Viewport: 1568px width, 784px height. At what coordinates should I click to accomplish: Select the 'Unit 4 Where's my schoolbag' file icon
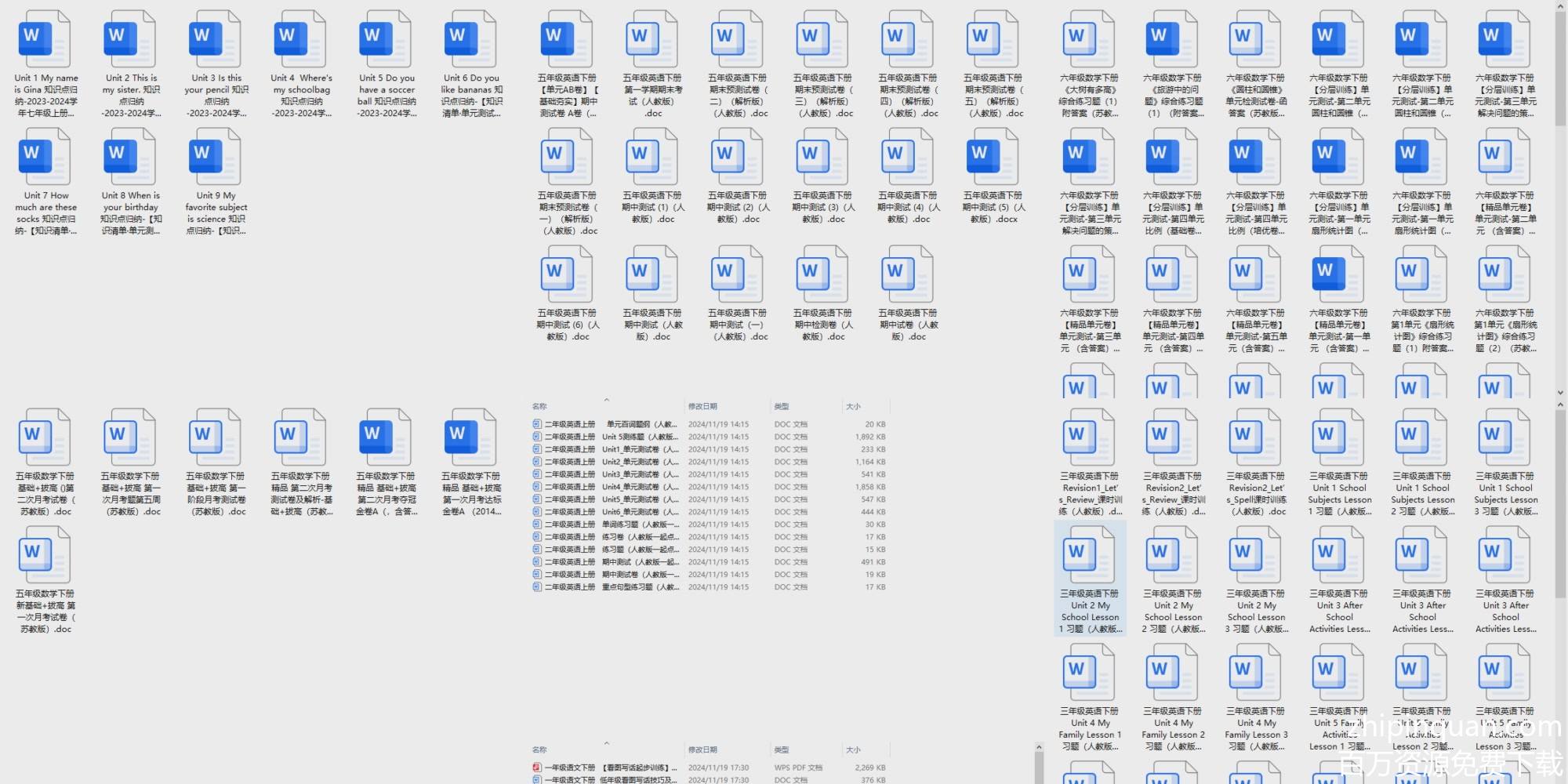pyautogui.click(x=301, y=40)
